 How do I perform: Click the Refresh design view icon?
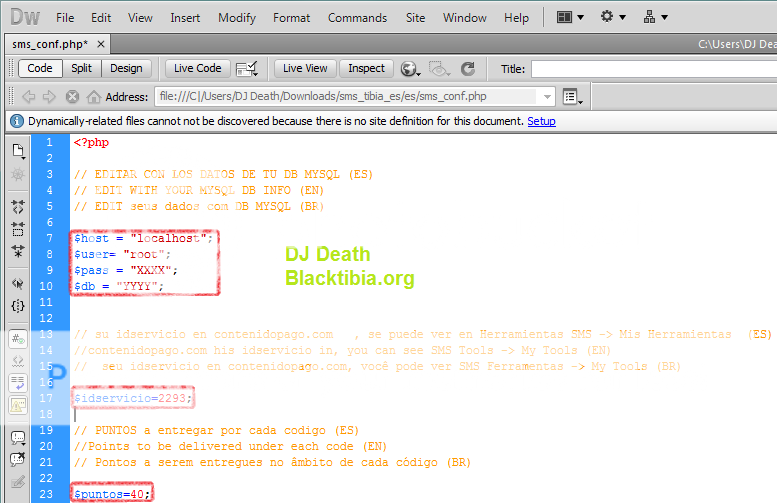point(468,69)
